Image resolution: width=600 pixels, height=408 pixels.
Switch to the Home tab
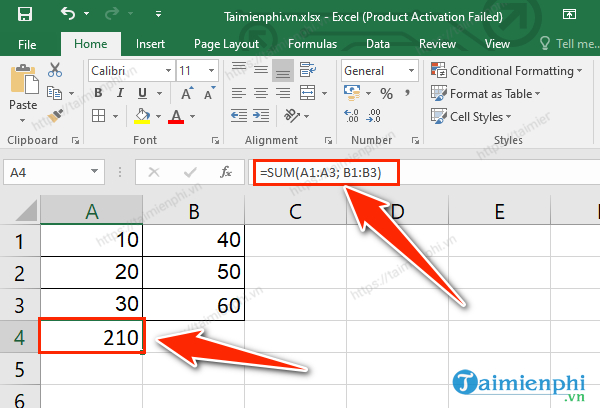coord(91,44)
